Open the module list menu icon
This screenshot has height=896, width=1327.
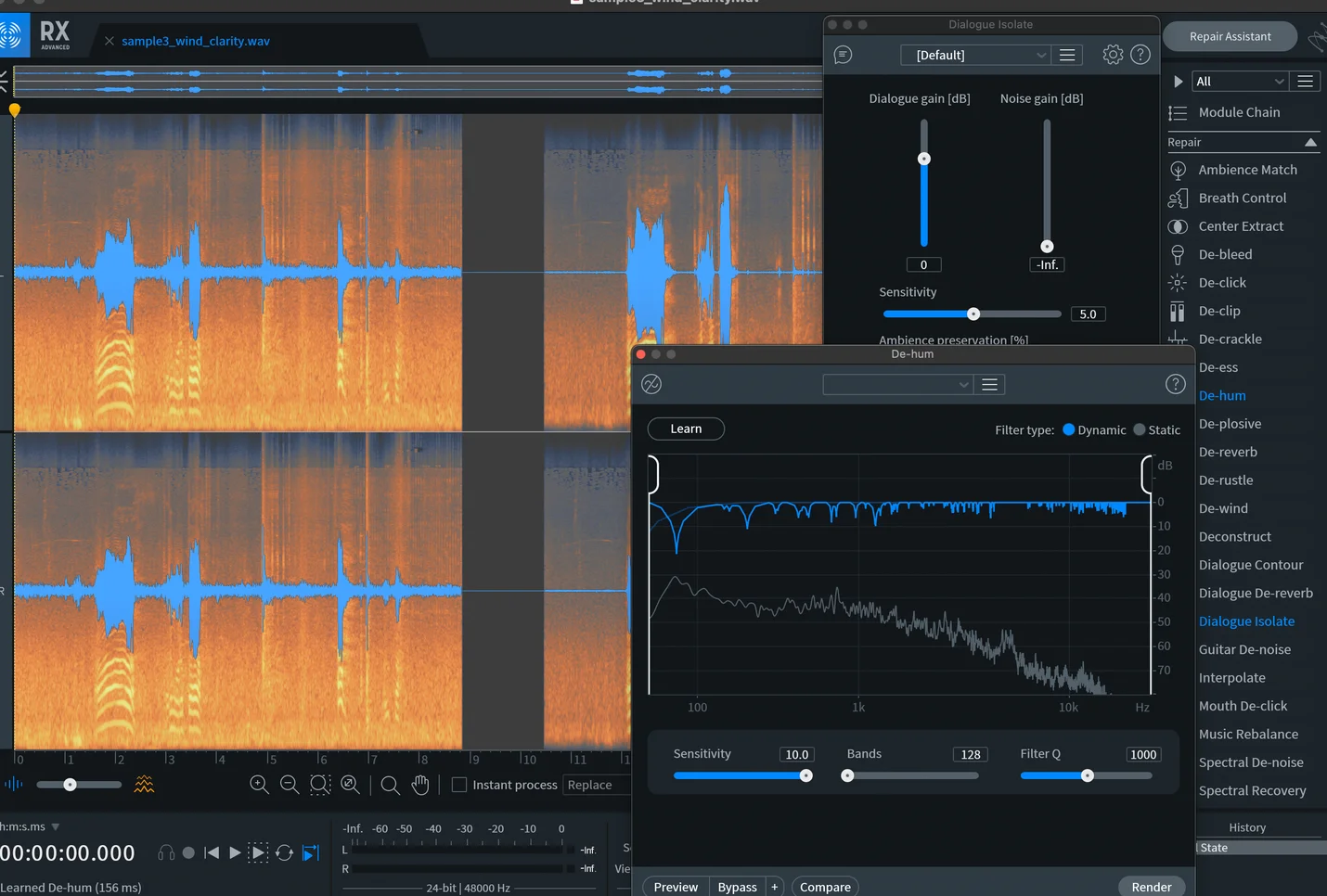click(1305, 82)
